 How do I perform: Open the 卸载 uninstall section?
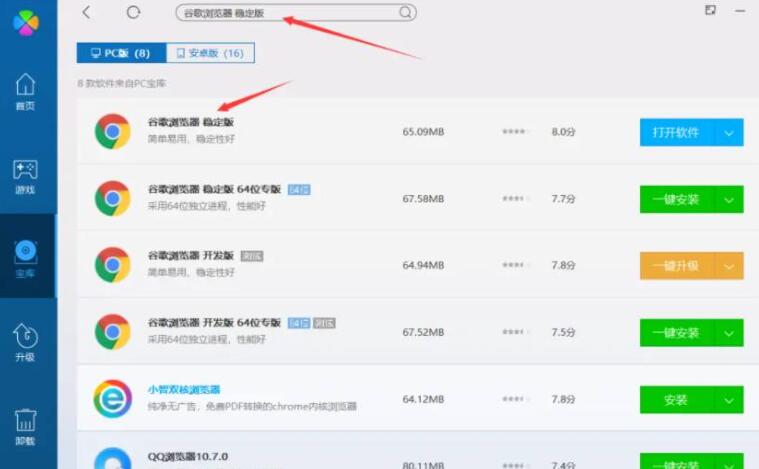pos(25,427)
